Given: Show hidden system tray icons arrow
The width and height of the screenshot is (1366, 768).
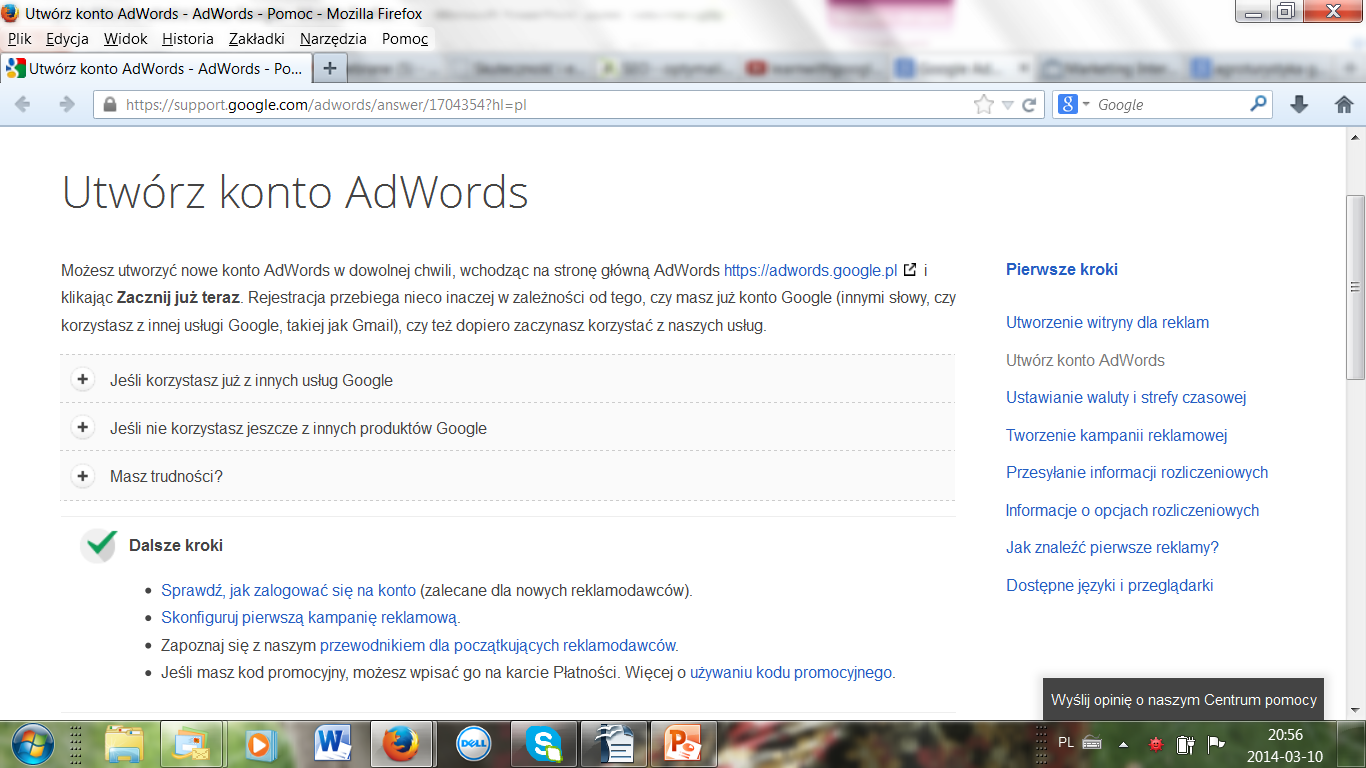Looking at the screenshot, I should click(1123, 744).
